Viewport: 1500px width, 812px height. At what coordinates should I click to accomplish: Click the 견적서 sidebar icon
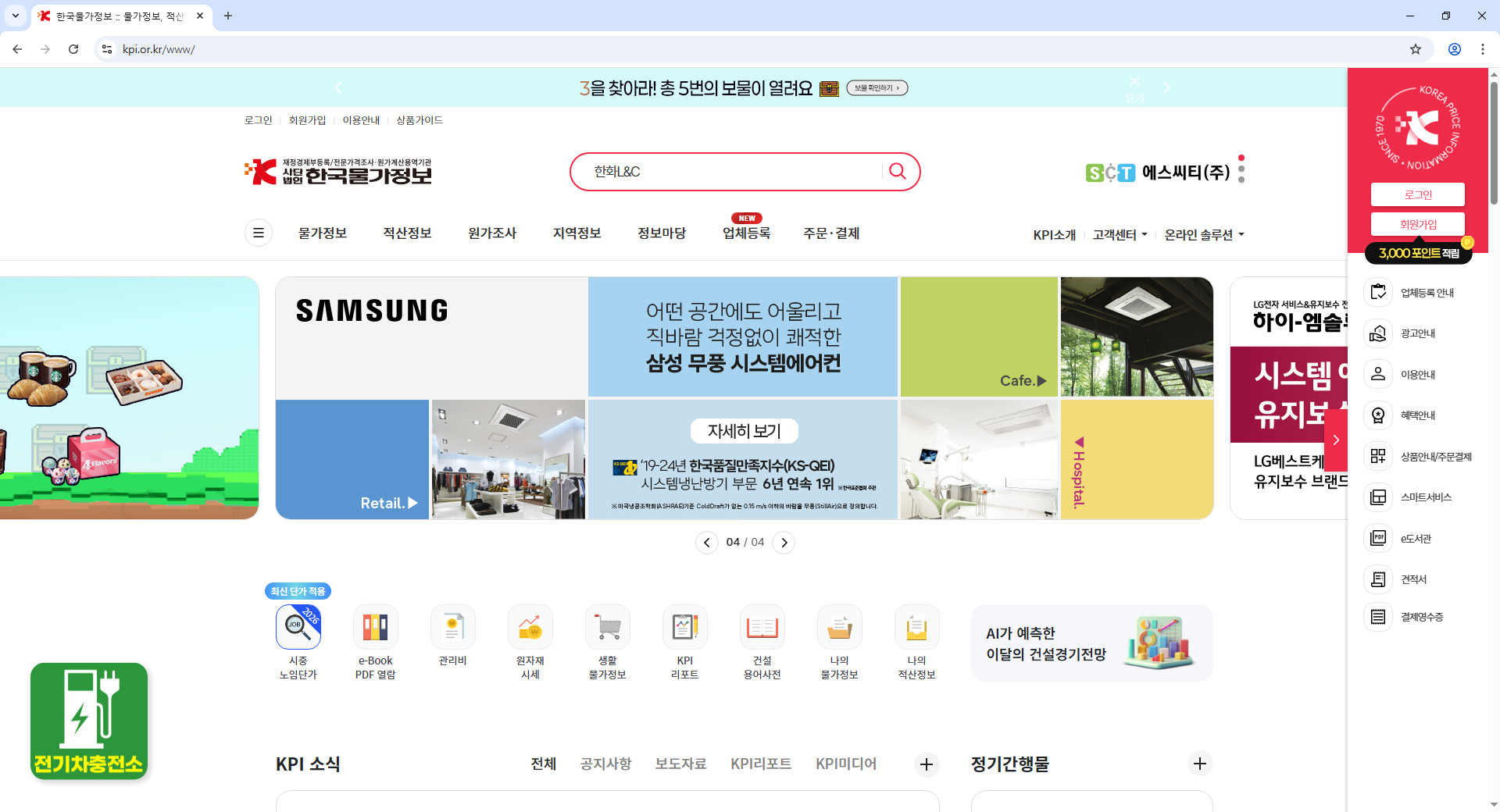[x=1378, y=579]
